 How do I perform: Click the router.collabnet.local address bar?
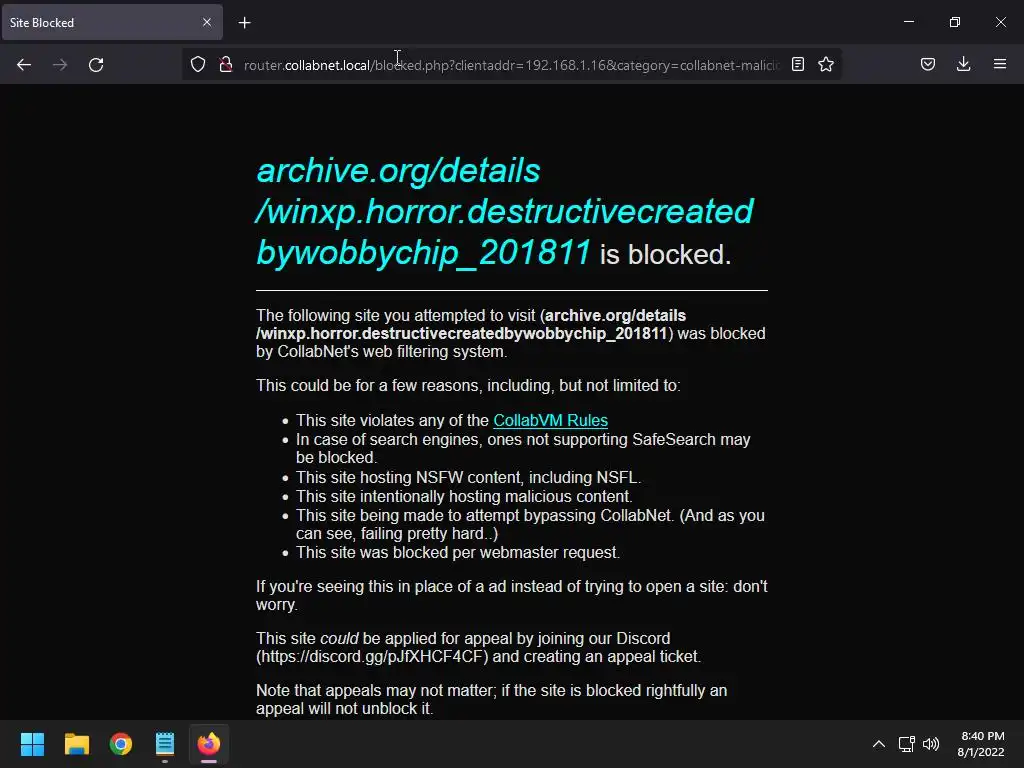click(x=511, y=65)
